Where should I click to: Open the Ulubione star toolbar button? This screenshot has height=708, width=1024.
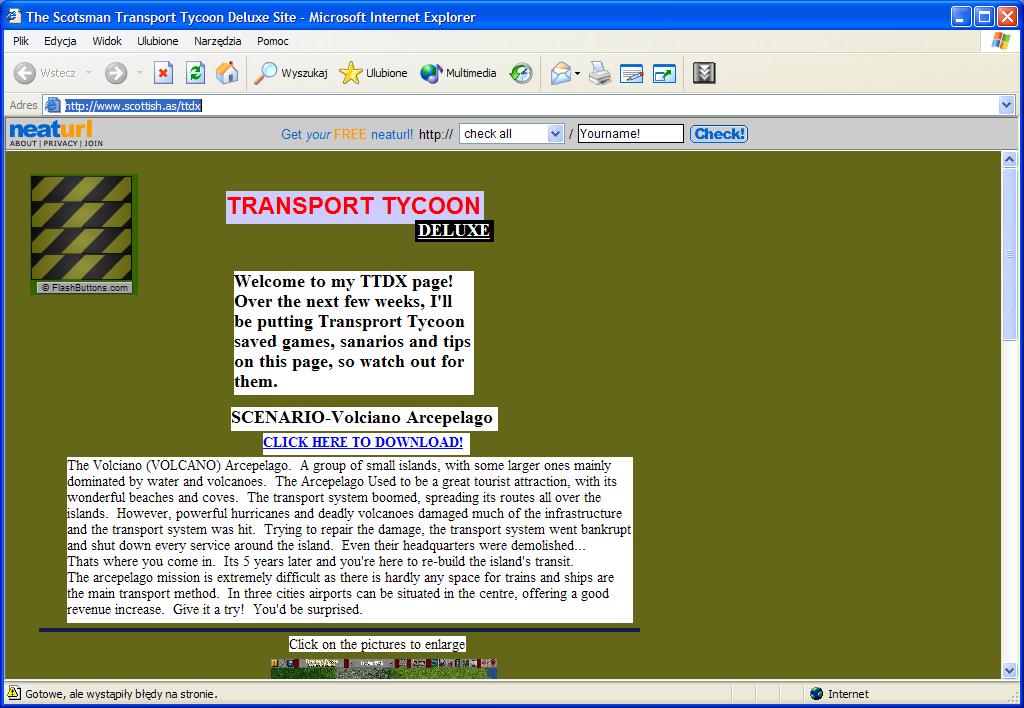(373, 73)
